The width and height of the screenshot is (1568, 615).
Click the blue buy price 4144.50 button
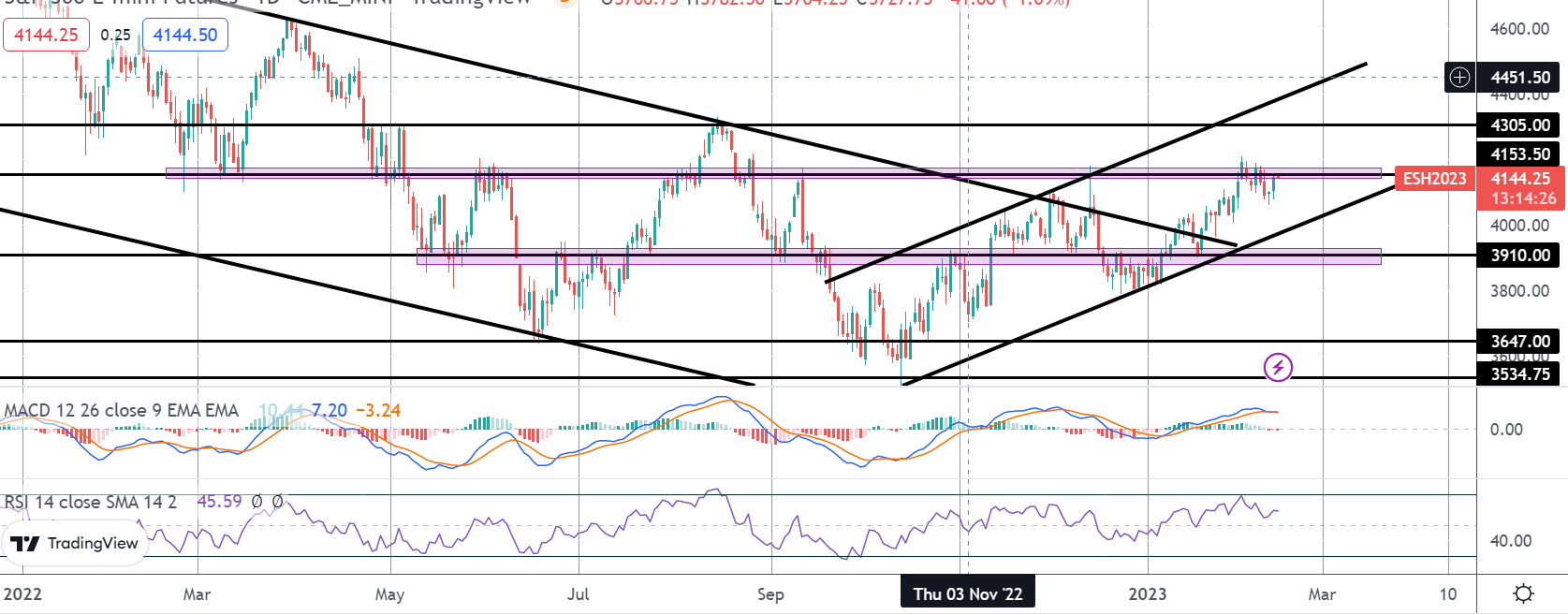185,35
